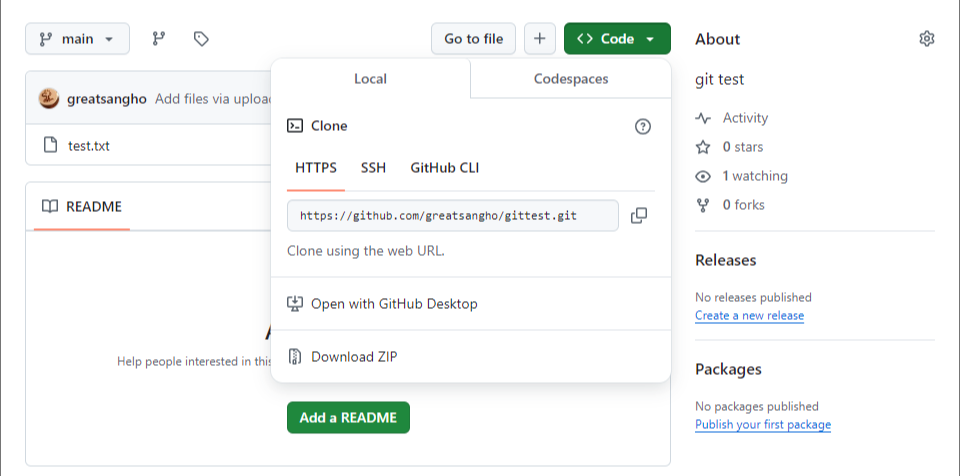Toggle the green Code dropdown

617,39
